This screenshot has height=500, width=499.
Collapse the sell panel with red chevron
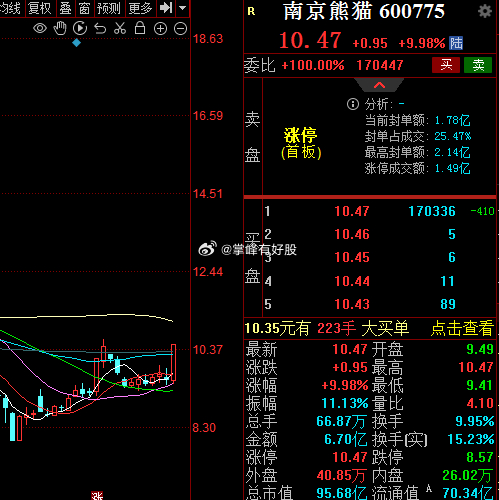[379, 85]
